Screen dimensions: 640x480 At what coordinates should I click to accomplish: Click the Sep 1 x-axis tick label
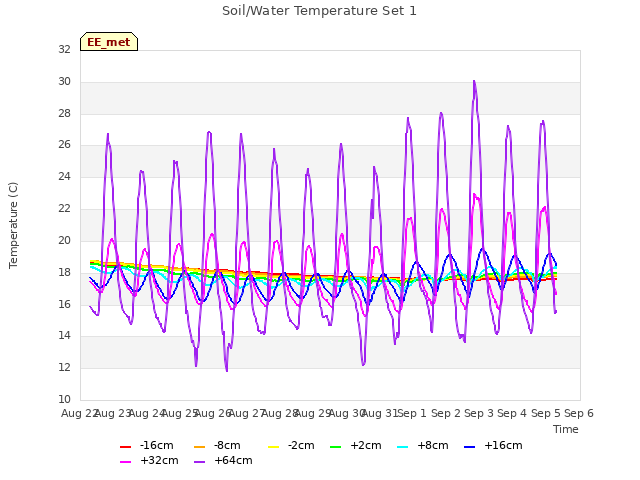click(412, 413)
